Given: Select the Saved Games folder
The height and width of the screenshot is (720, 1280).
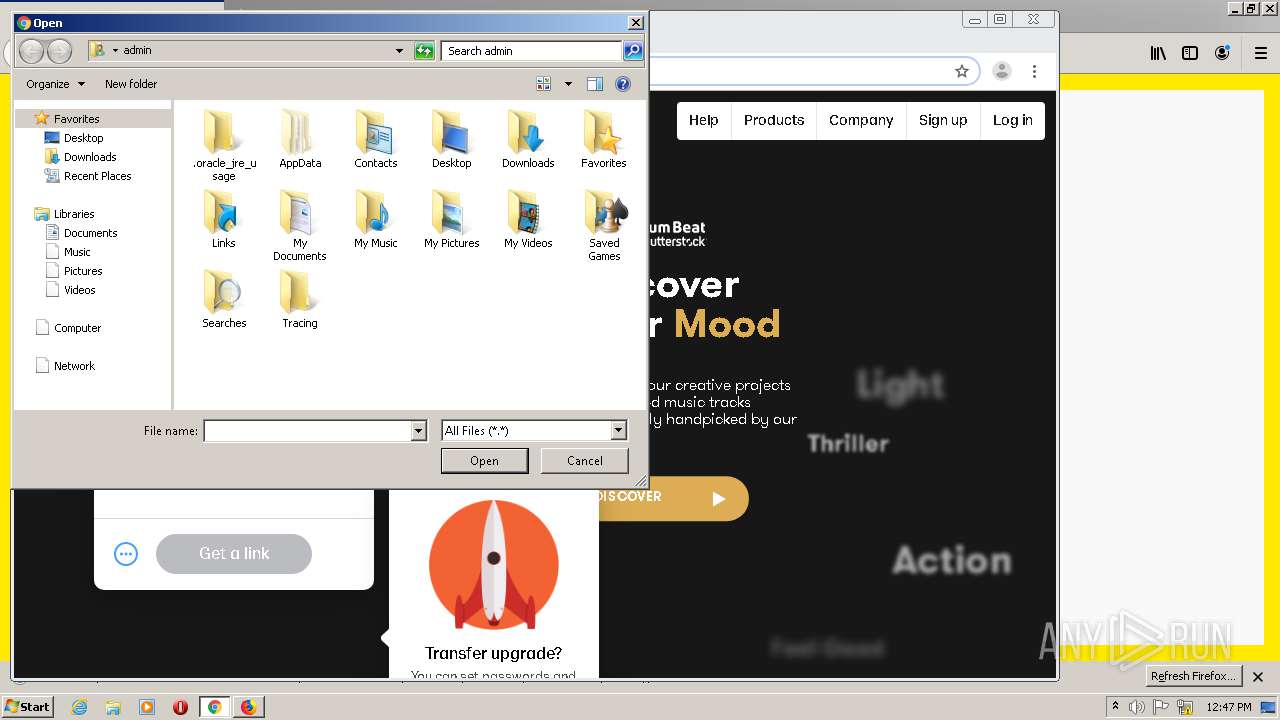Looking at the screenshot, I should coord(604,225).
